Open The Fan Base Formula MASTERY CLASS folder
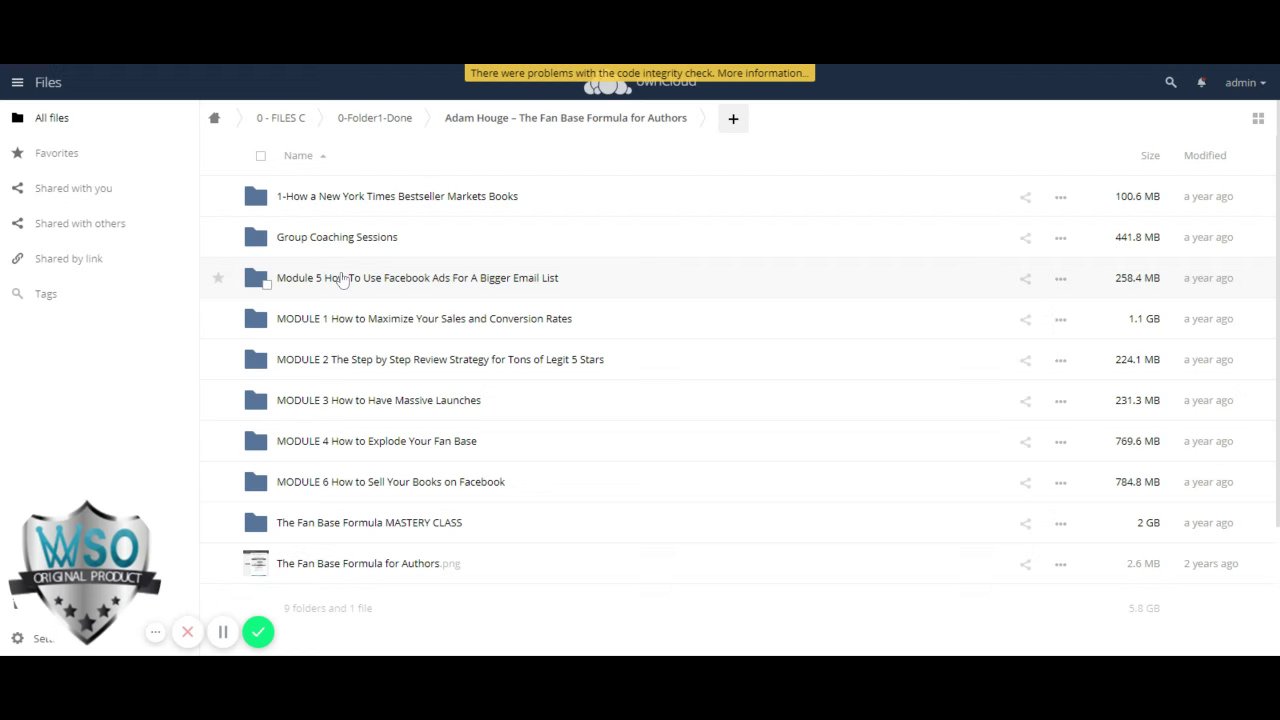This screenshot has width=1280, height=720. [369, 523]
